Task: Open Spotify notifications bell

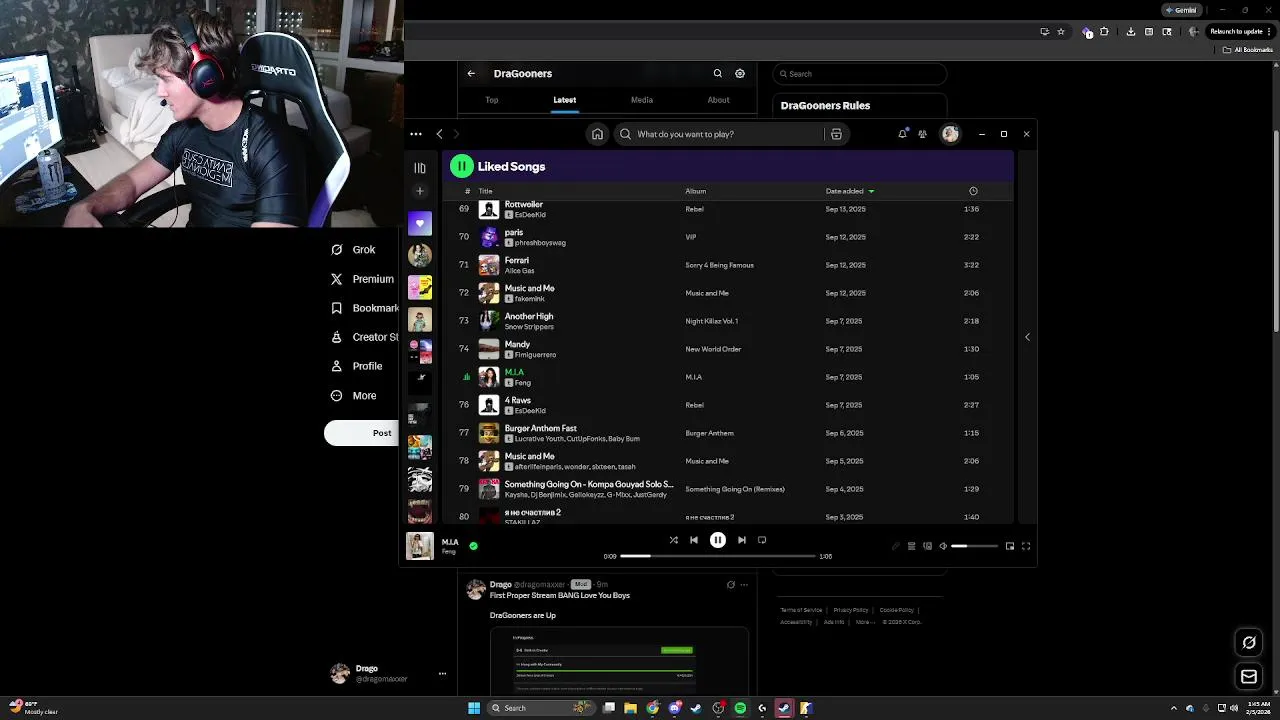Action: [x=902, y=134]
